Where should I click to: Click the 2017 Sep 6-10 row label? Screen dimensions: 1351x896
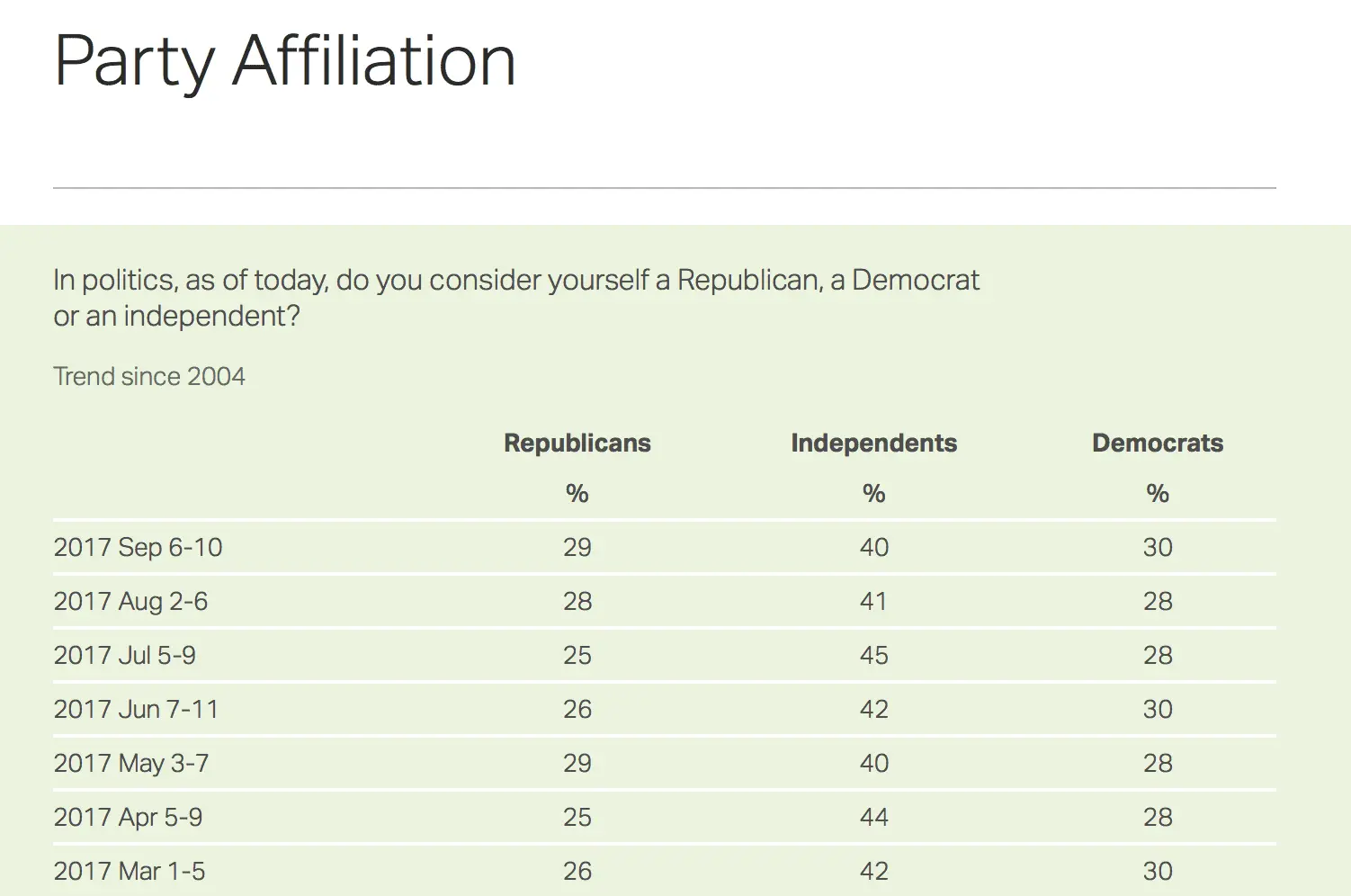(138, 547)
